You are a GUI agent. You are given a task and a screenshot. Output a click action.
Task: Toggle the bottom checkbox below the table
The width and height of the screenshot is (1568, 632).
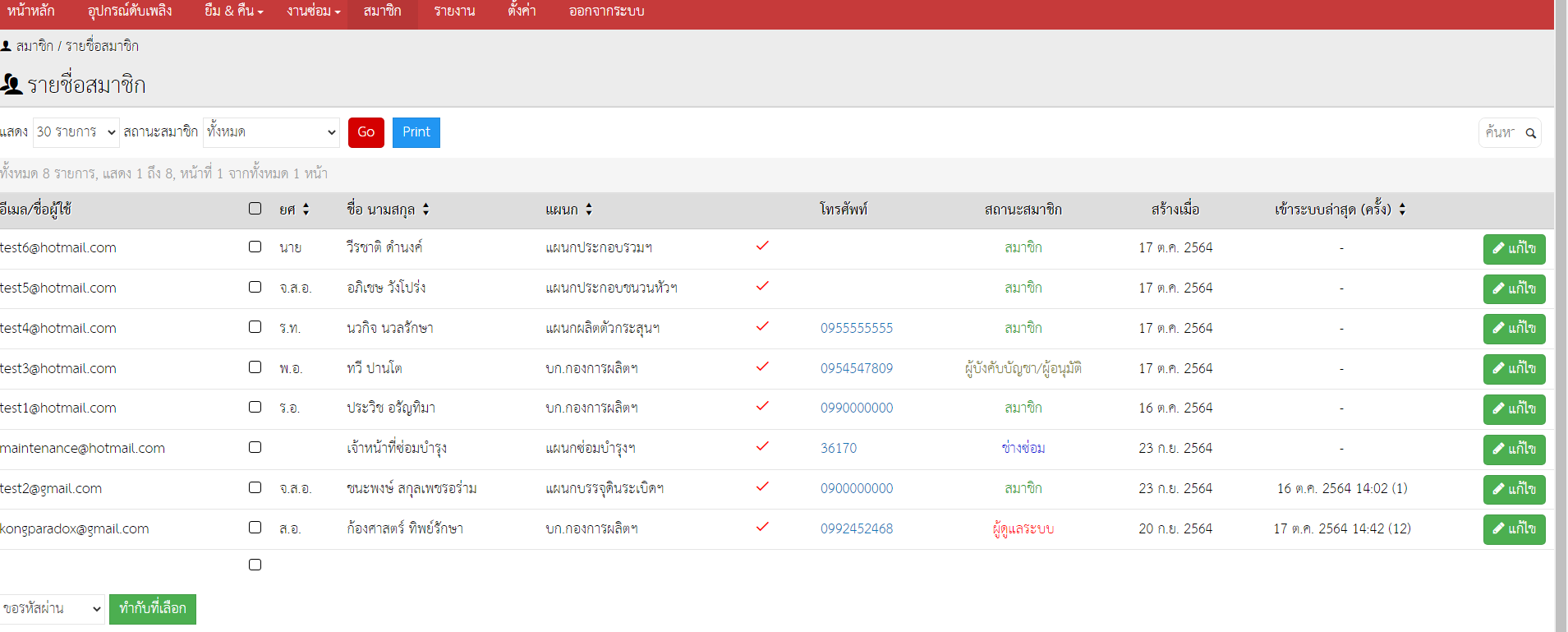[x=255, y=565]
